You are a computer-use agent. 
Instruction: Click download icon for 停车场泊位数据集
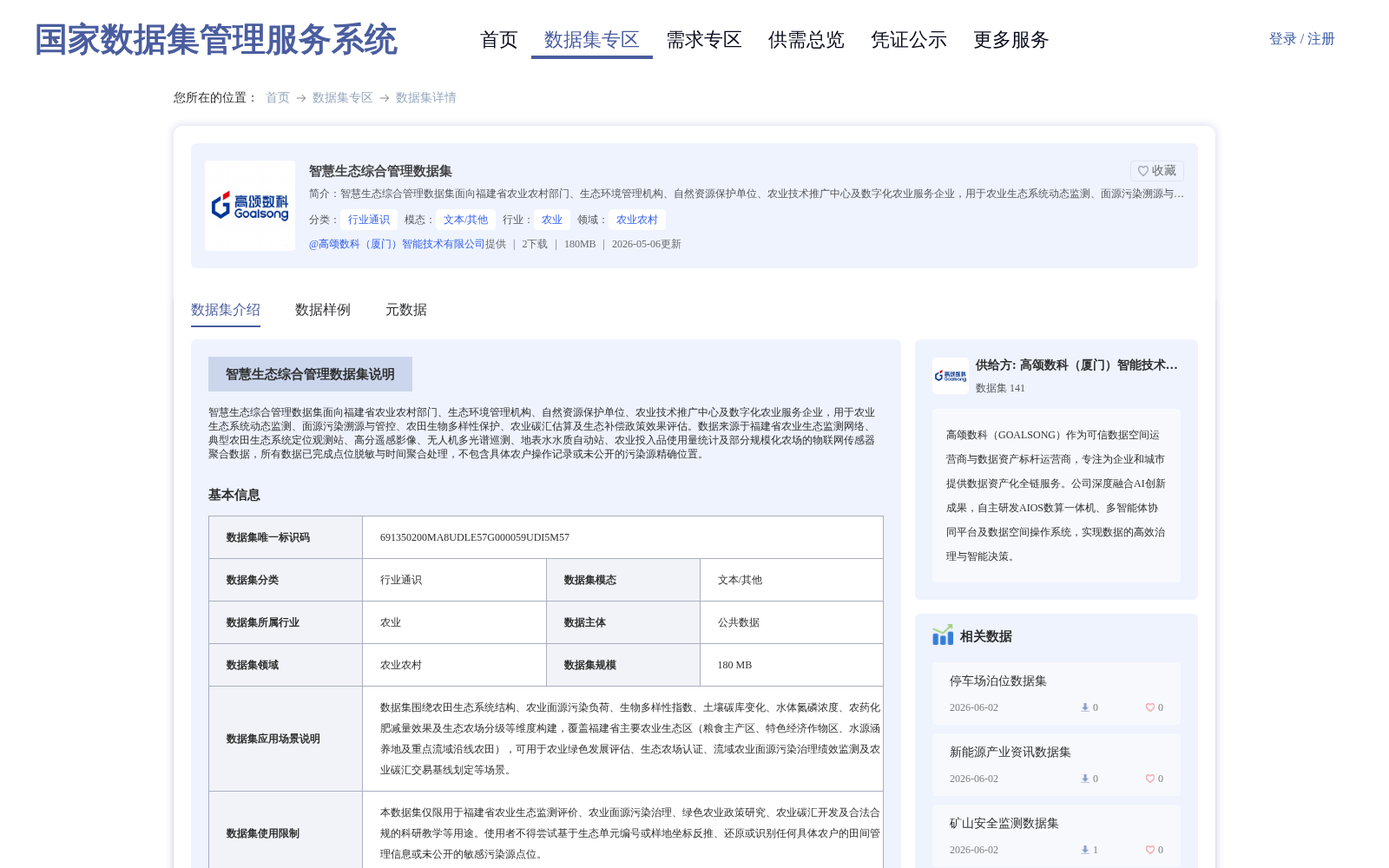[x=1084, y=707]
